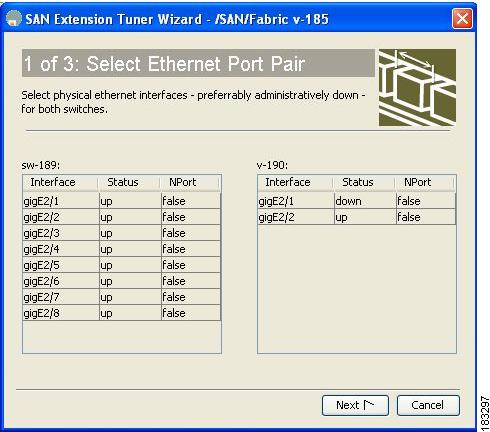Click the SAN wizard title bar icon

(14, 18)
